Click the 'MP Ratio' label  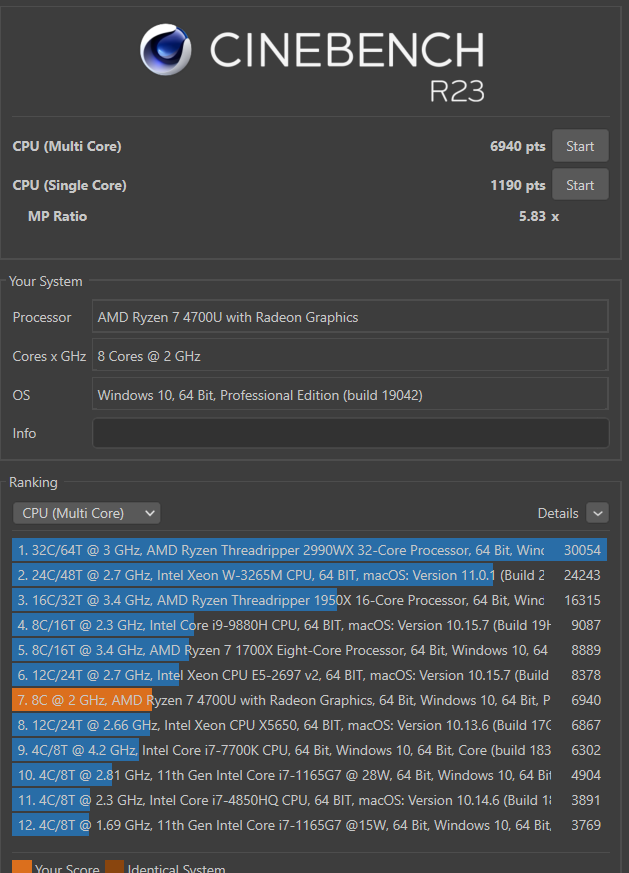tap(57, 217)
